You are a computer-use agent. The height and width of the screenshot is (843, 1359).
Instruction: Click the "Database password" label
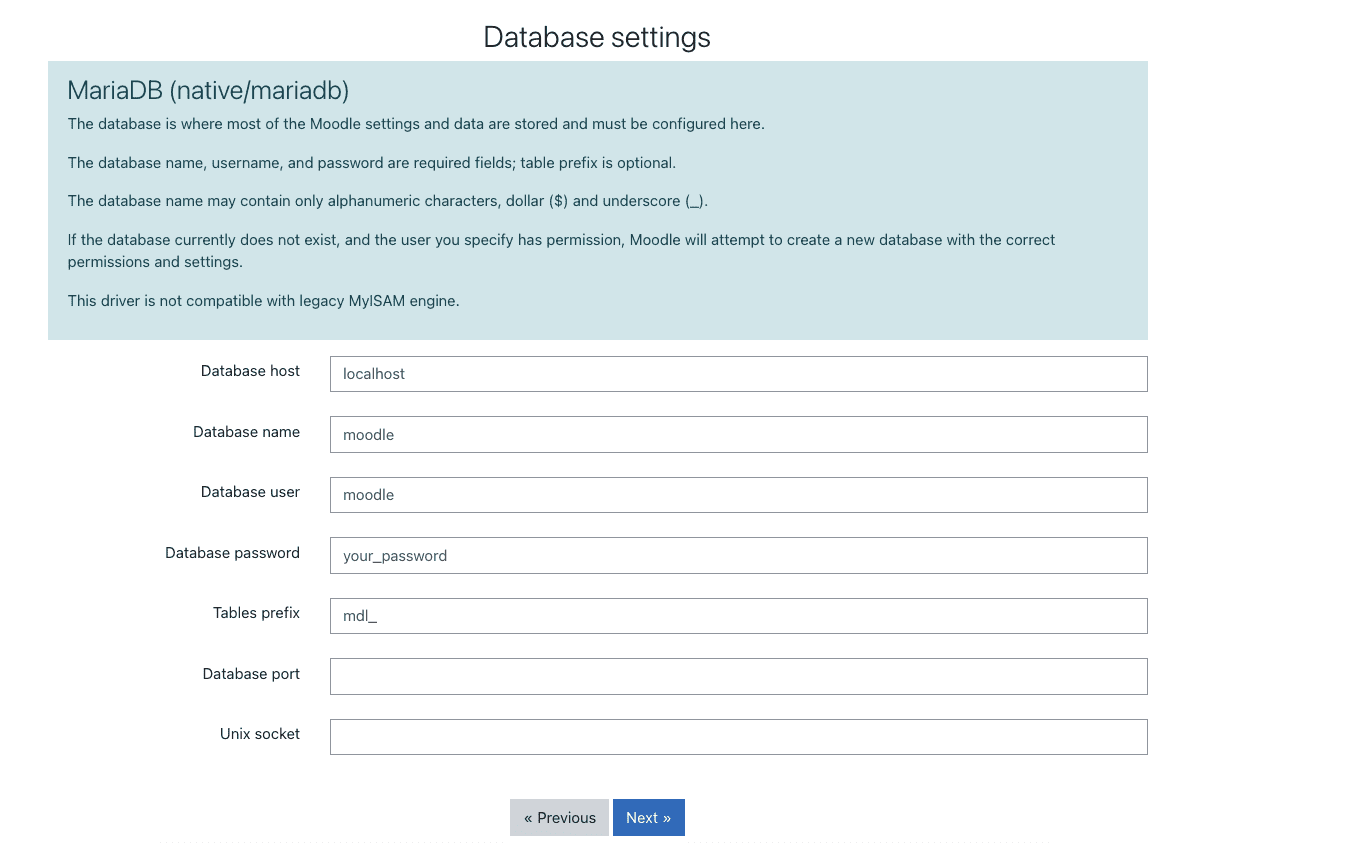click(232, 553)
